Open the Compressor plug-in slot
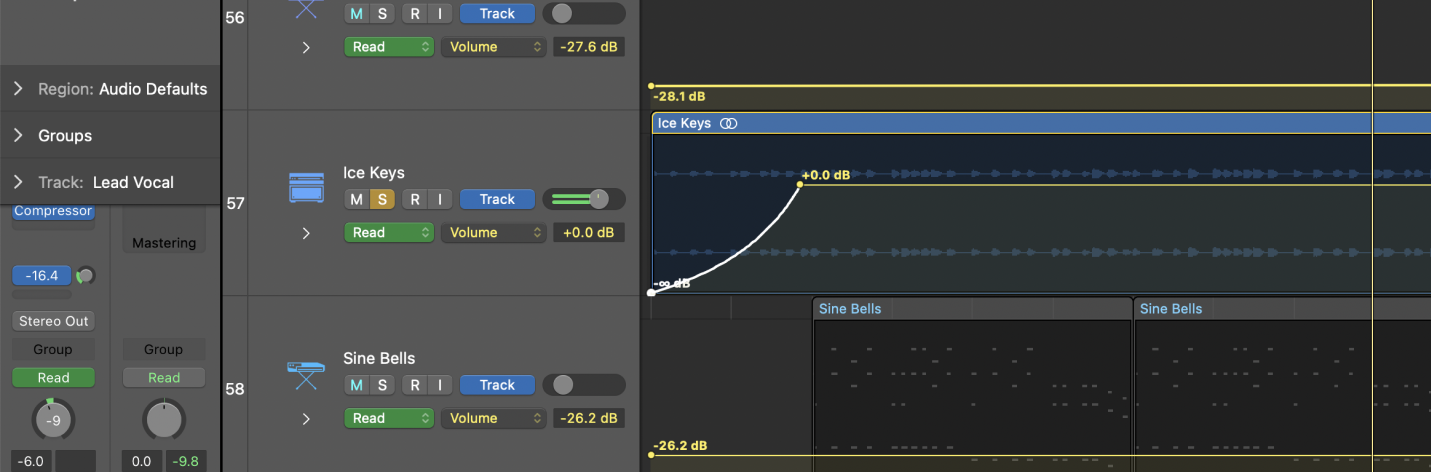This screenshot has width=1431, height=472. point(53,211)
